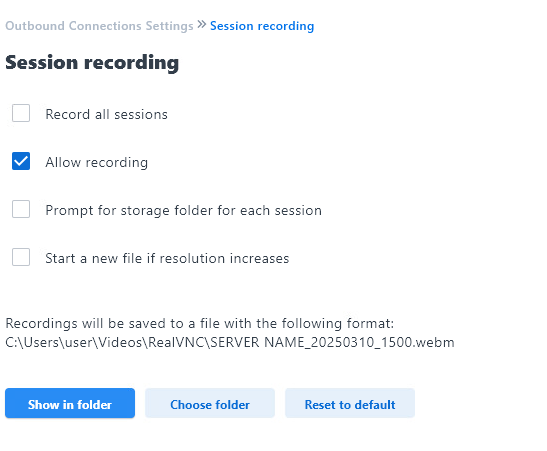Restore path with Reset to default button
The image size is (547, 451).
coord(350,403)
